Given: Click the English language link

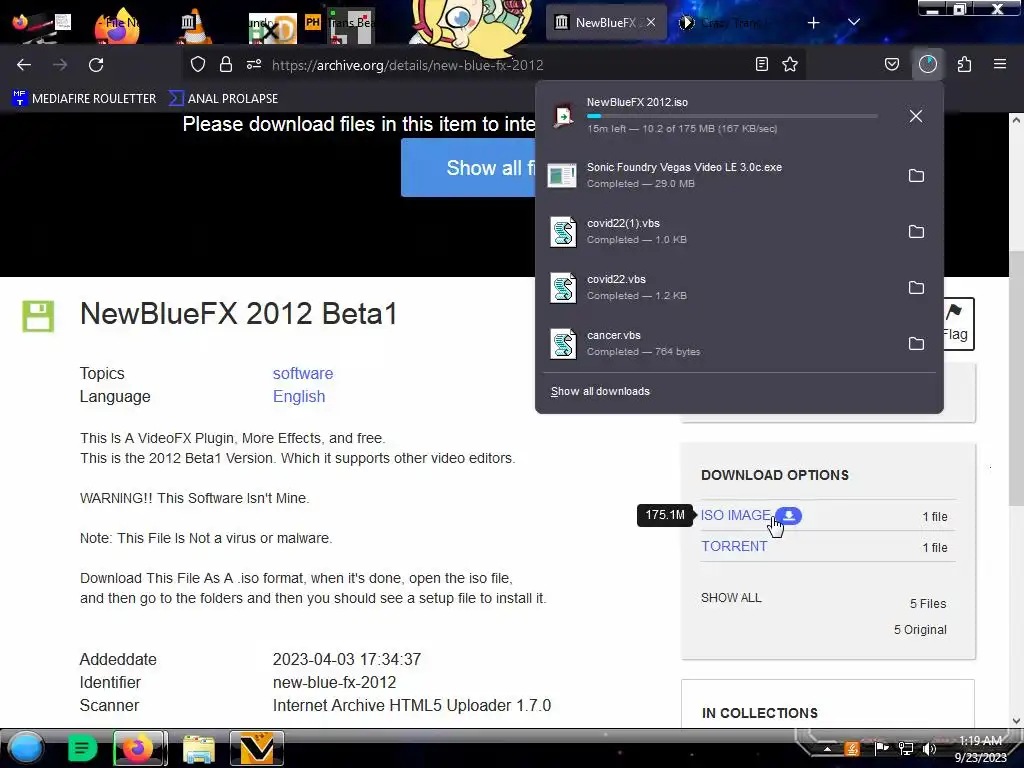Looking at the screenshot, I should (299, 396).
